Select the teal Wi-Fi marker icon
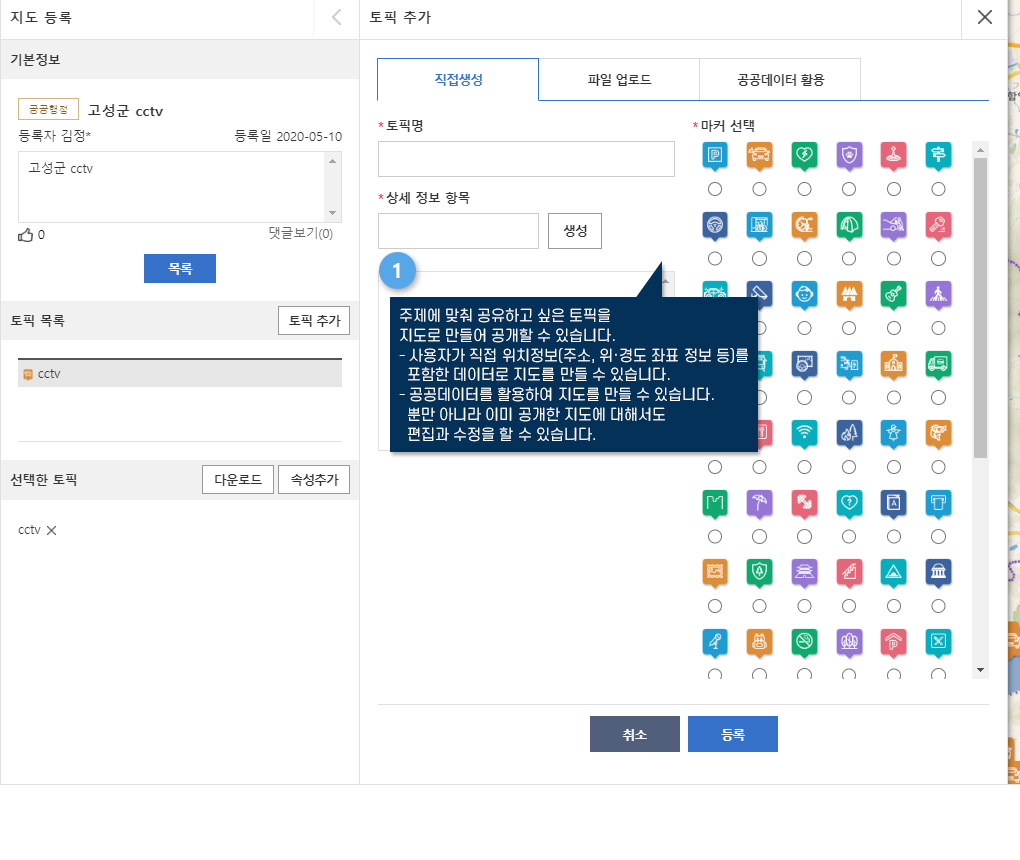 coord(803,432)
